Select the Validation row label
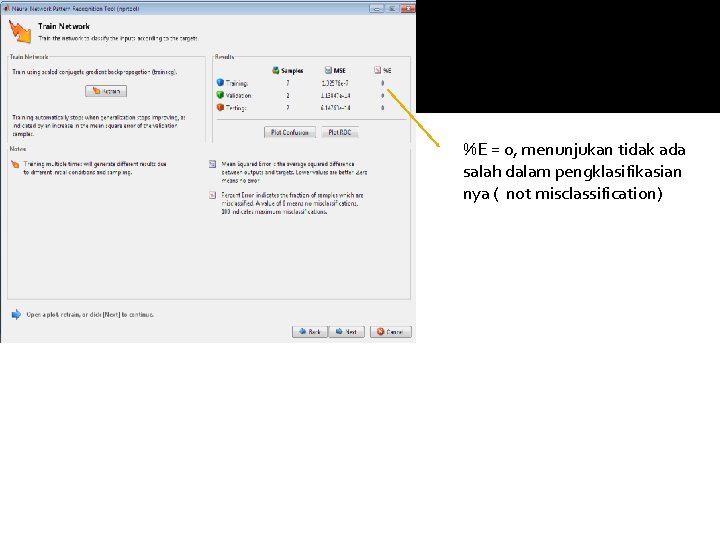Image resolution: width=720 pixels, height=540 pixels. tap(238, 96)
